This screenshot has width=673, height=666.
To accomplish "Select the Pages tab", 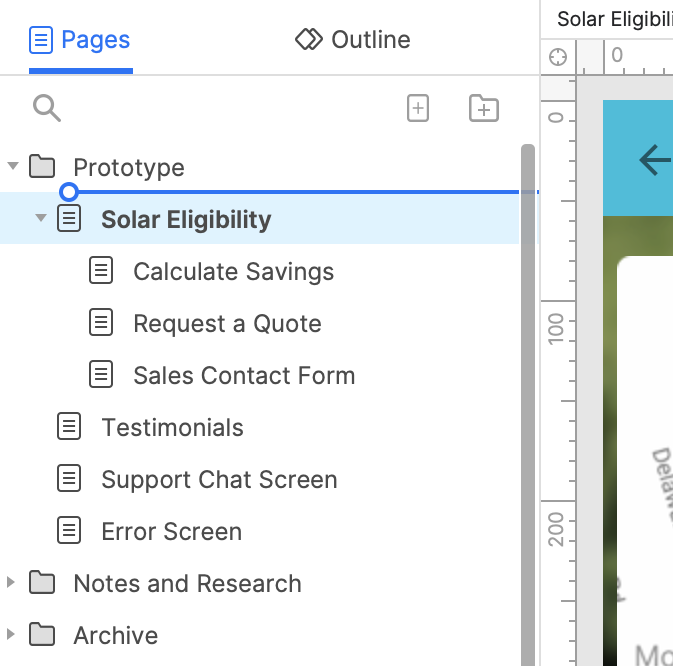I will [80, 40].
